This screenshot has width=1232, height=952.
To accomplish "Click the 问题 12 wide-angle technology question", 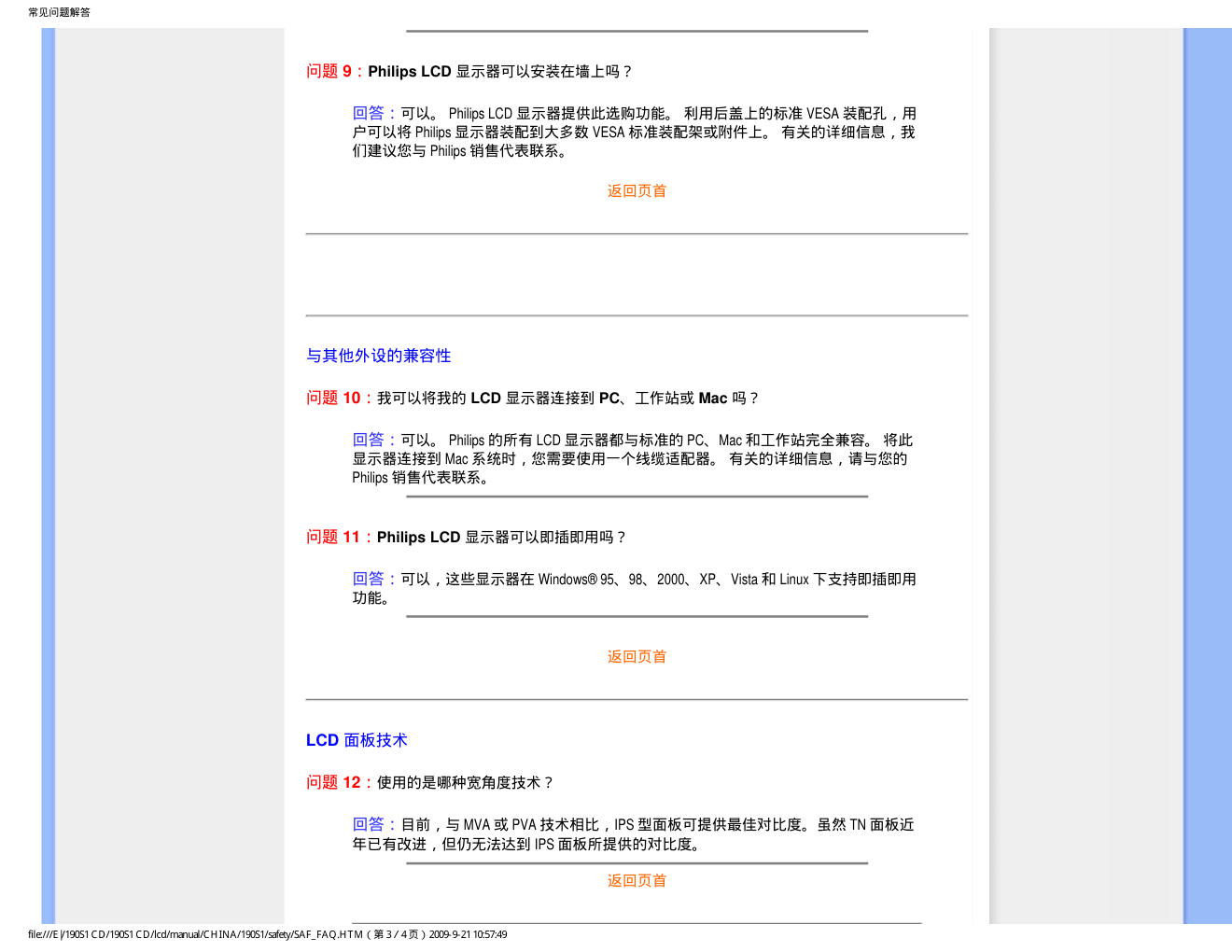I will [430, 782].
